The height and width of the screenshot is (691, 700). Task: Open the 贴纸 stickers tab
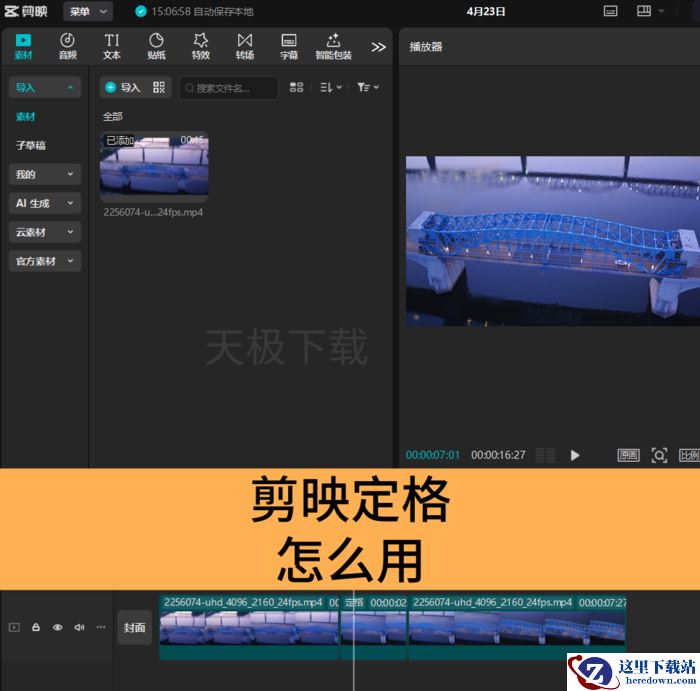click(x=156, y=46)
